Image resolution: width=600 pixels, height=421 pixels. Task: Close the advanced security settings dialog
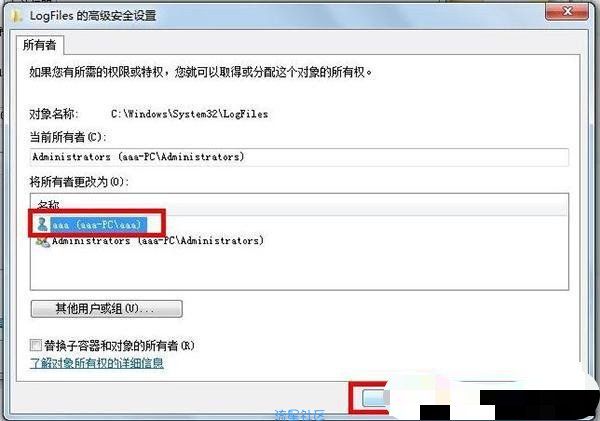click(x=567, y=12)
